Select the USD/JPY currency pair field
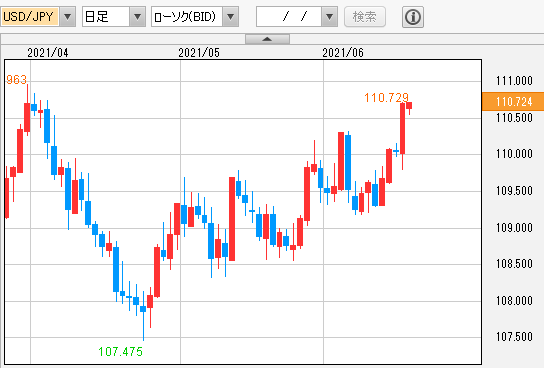The image size is (544, 368). [x=30, y=17]
